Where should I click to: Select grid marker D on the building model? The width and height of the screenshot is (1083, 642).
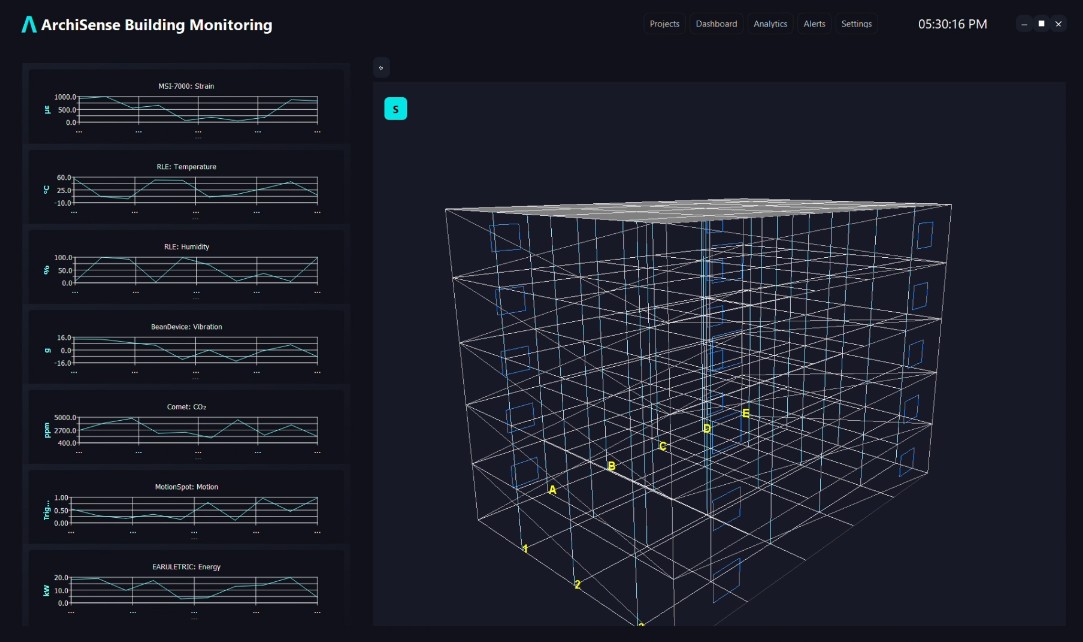706,429
